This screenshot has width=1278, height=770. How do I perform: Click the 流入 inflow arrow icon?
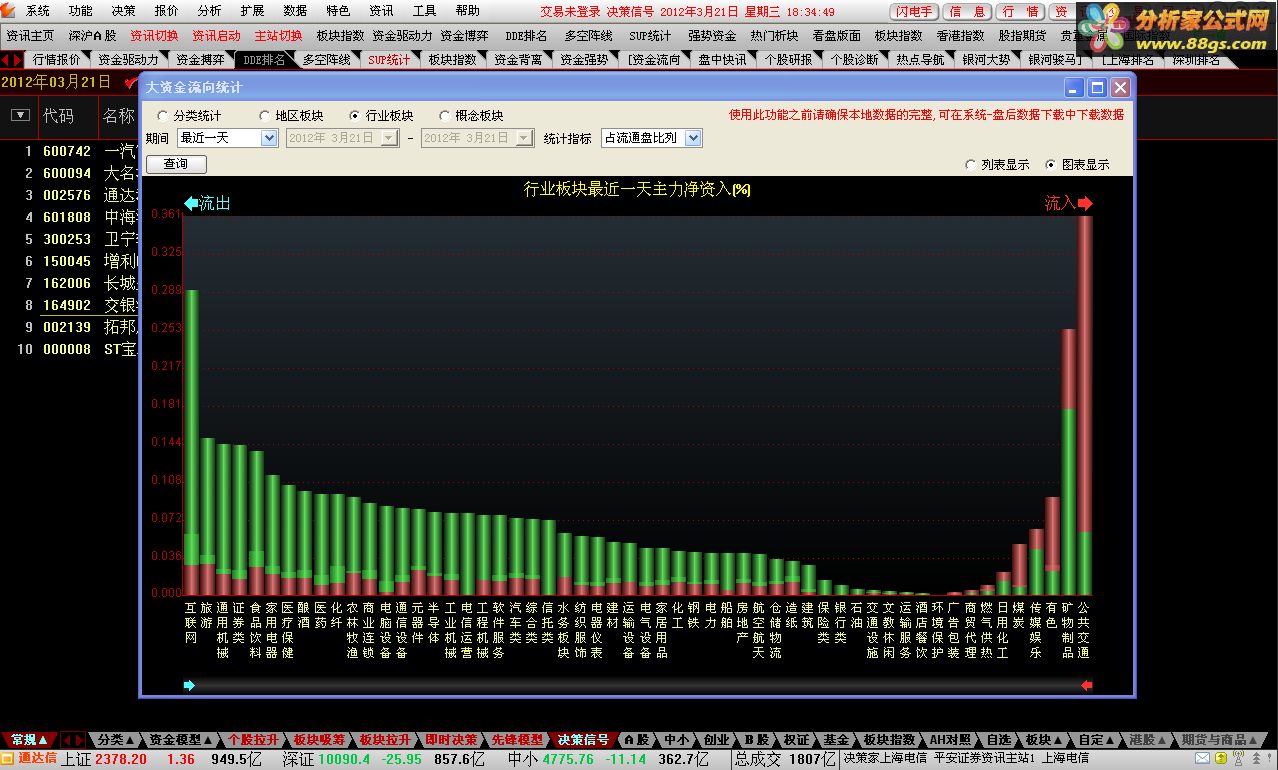coord(1085,203)
